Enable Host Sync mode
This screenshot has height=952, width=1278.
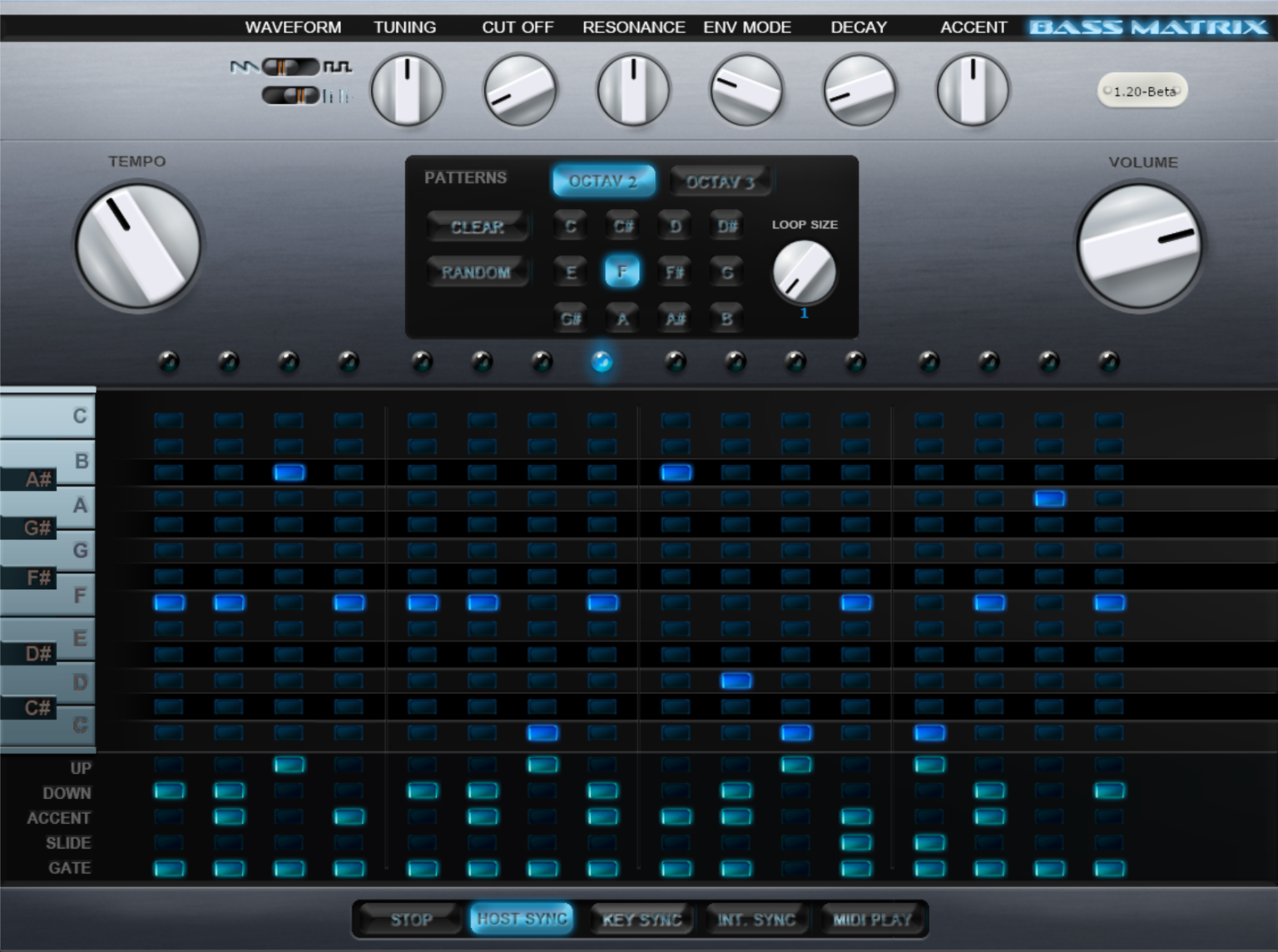(x=522, y=919)
